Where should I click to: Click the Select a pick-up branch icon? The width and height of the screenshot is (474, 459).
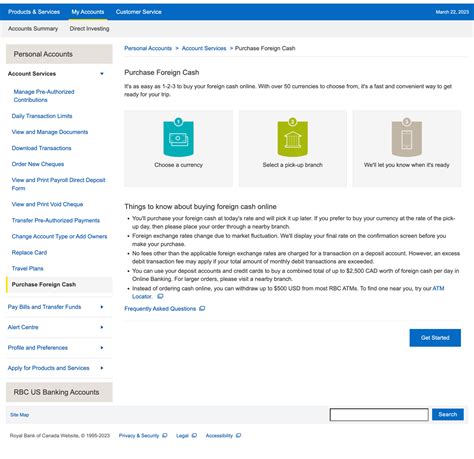pos(292,137)
